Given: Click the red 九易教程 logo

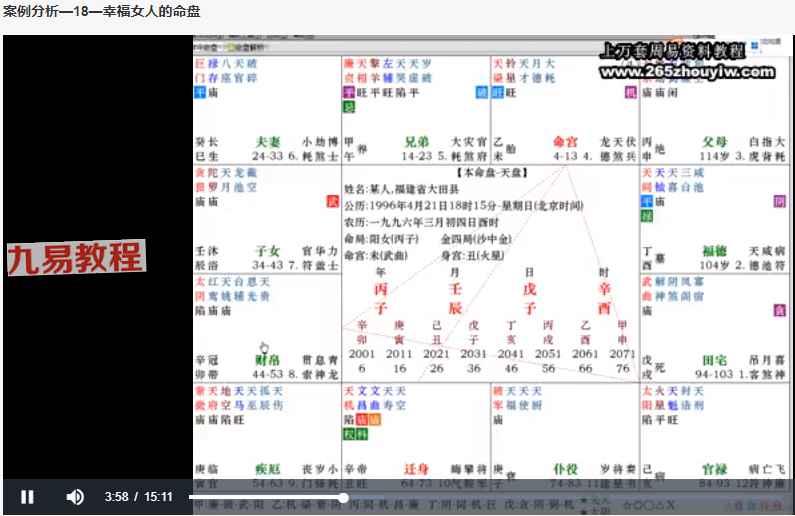Looking at the screenshot, I should point(75,257).
